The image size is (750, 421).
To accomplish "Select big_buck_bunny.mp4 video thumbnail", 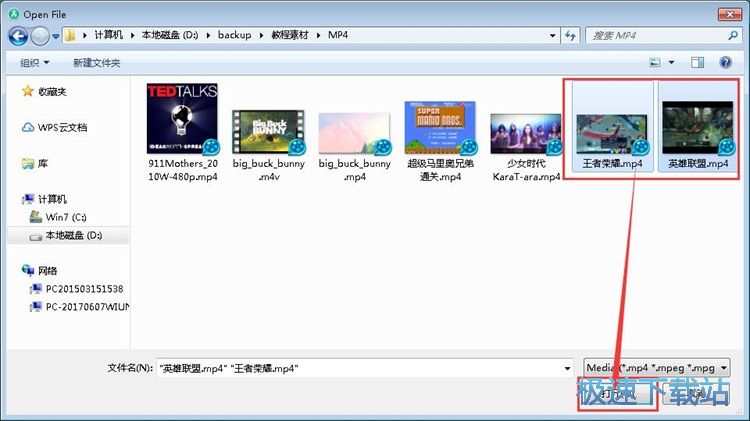I will (354, 133).
